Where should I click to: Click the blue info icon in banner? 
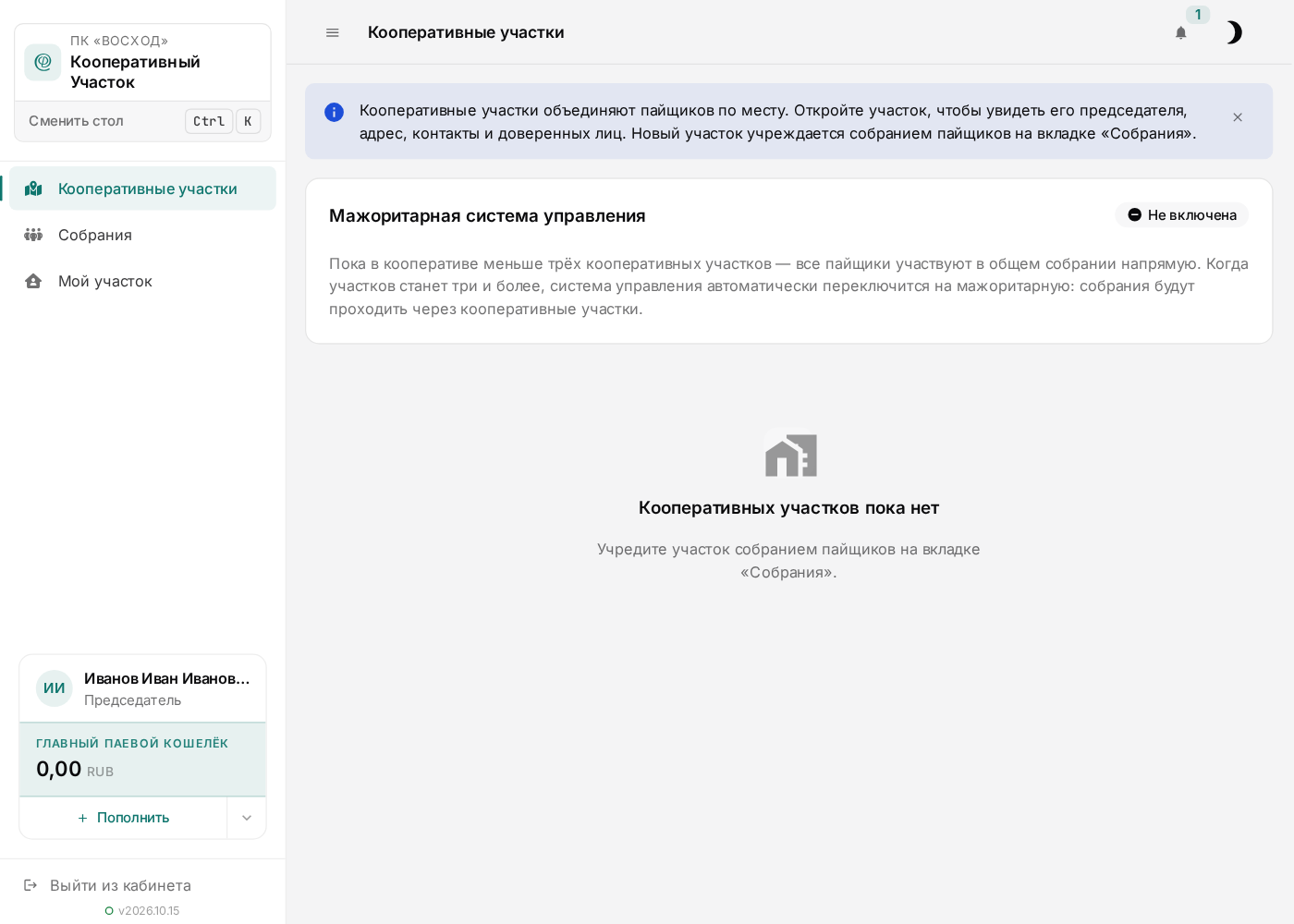click(x=334, y=112)
